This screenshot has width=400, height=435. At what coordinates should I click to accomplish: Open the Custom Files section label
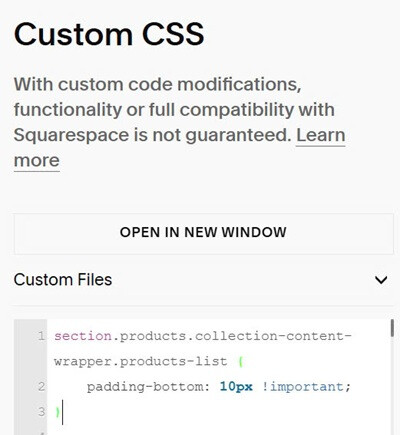coord(63,280)
